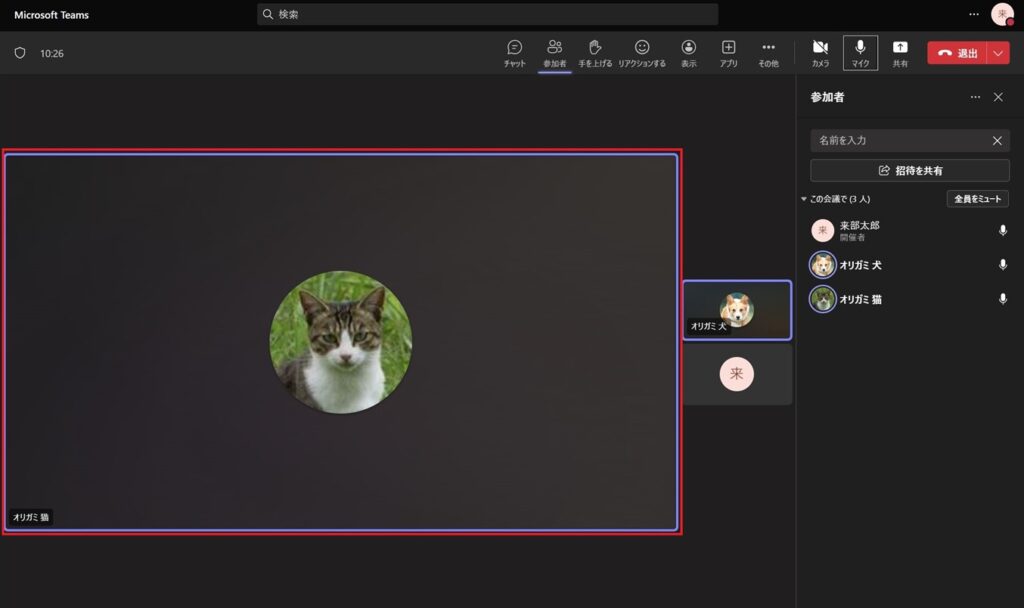
Task: Select 来部太郎 in participants list
Action: tap(860, 230)
